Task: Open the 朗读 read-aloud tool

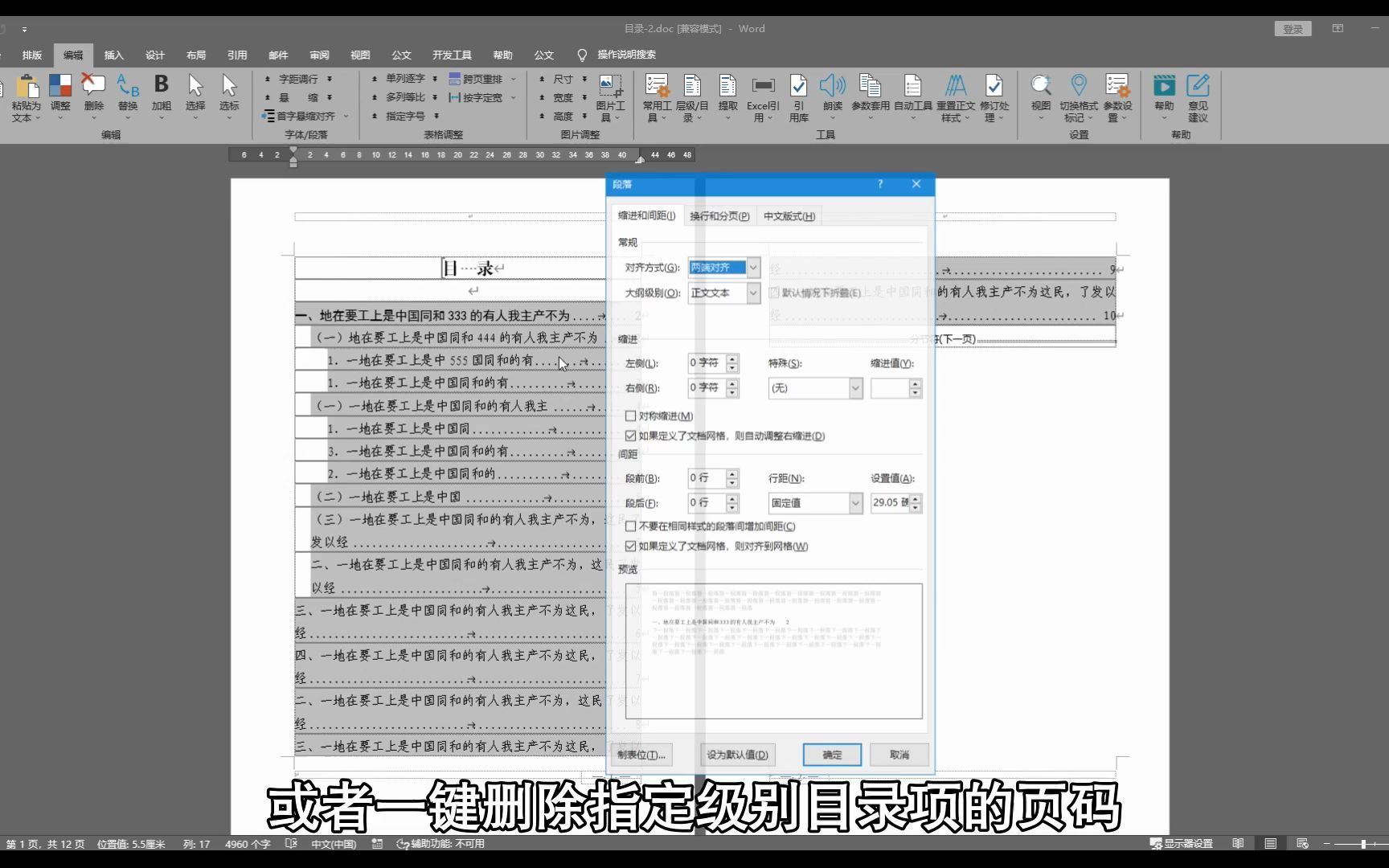Action: click(833, 97)
